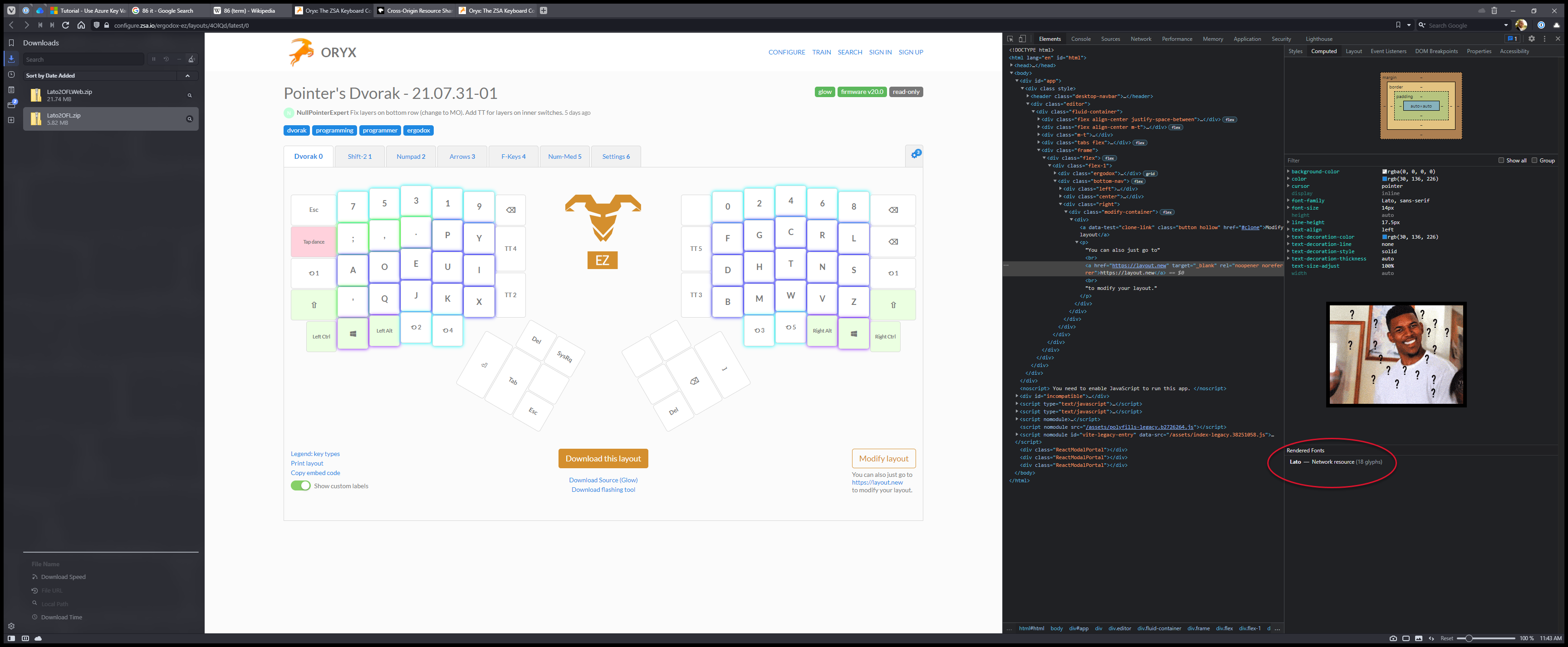
Task: Expand the header desktop-navbar node
Action: click(1028, 96)
